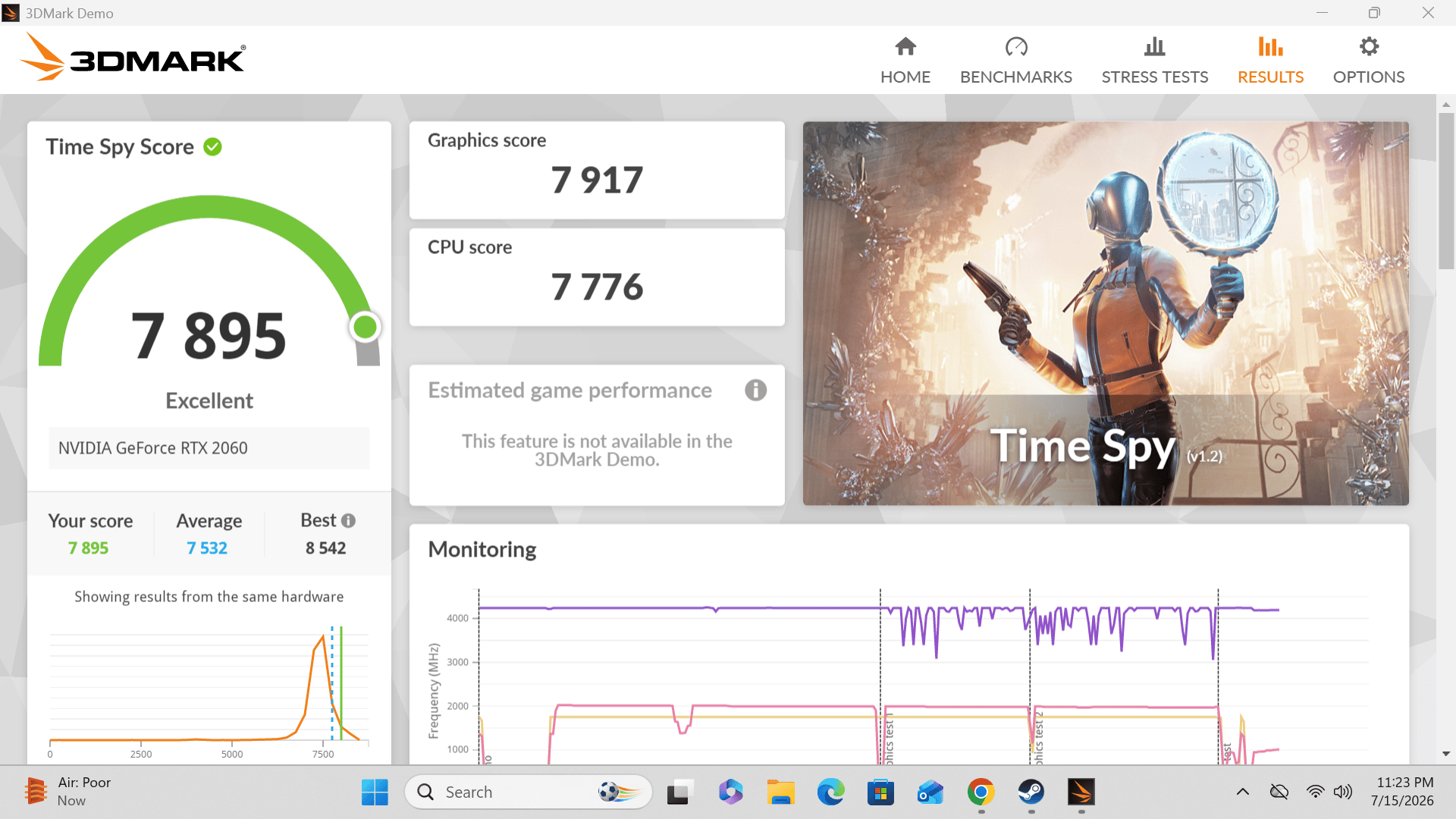Open the Air: Poor weather widget
The image size is (1456, 819).
pos(68,792)
